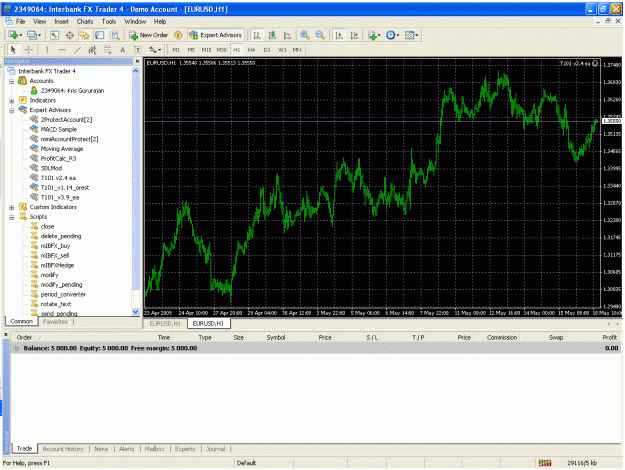Open the Strategy Tester icon
Screen dimensions: 625x470
[115, 35]
